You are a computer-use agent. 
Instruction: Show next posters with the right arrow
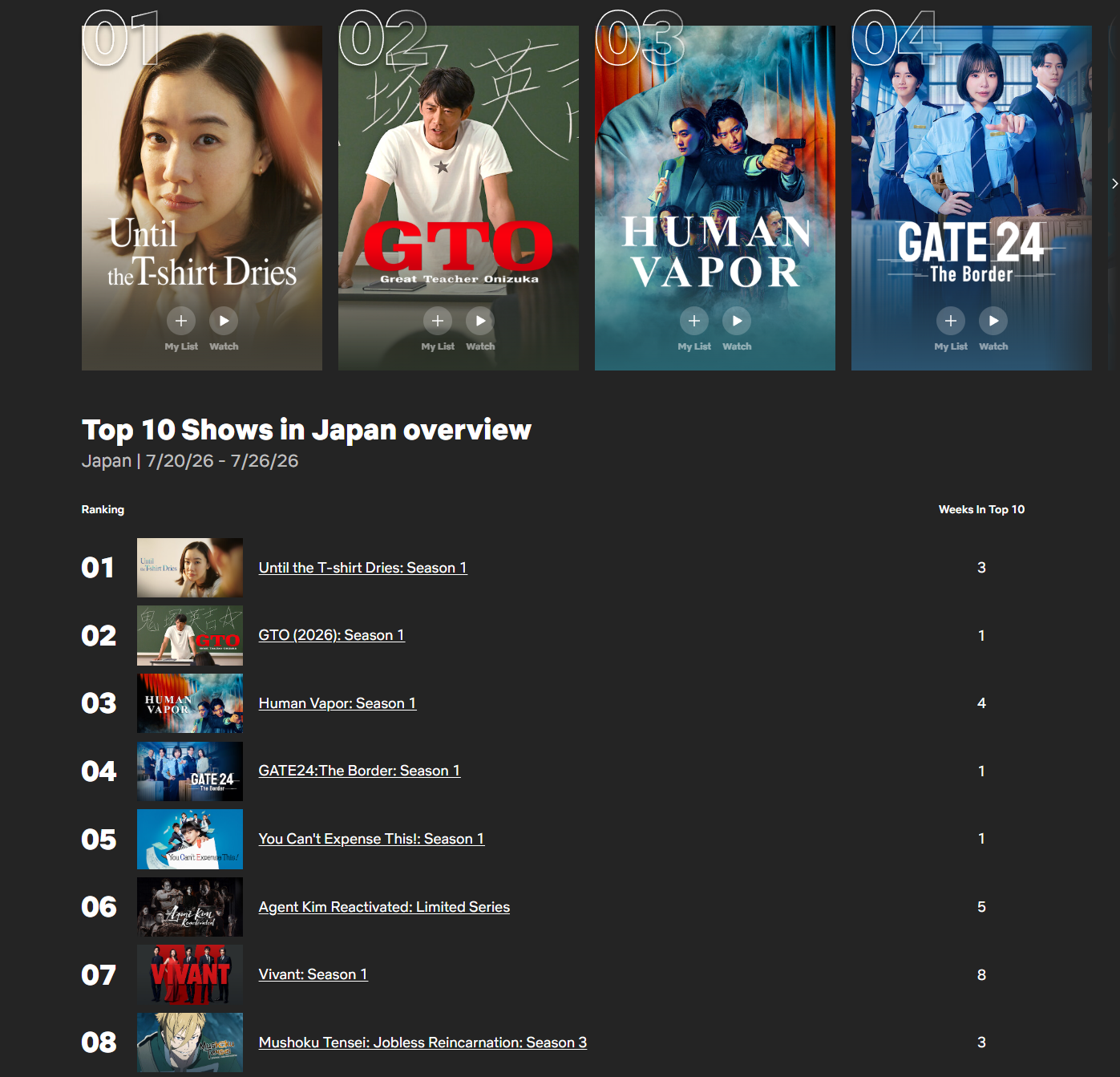[1114, 184]
